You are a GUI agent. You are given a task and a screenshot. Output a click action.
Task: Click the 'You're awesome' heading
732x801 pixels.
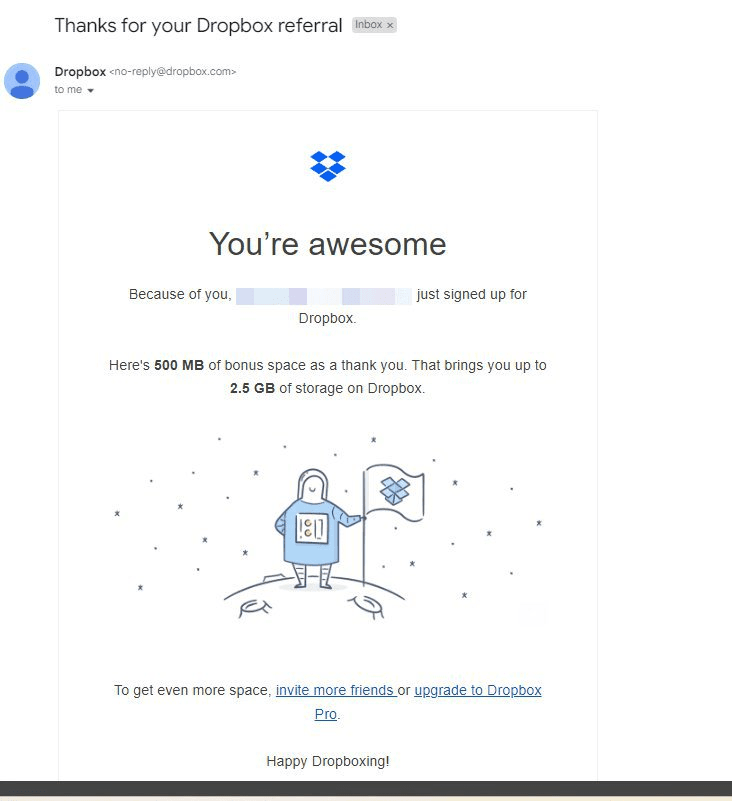coord(327,244)
